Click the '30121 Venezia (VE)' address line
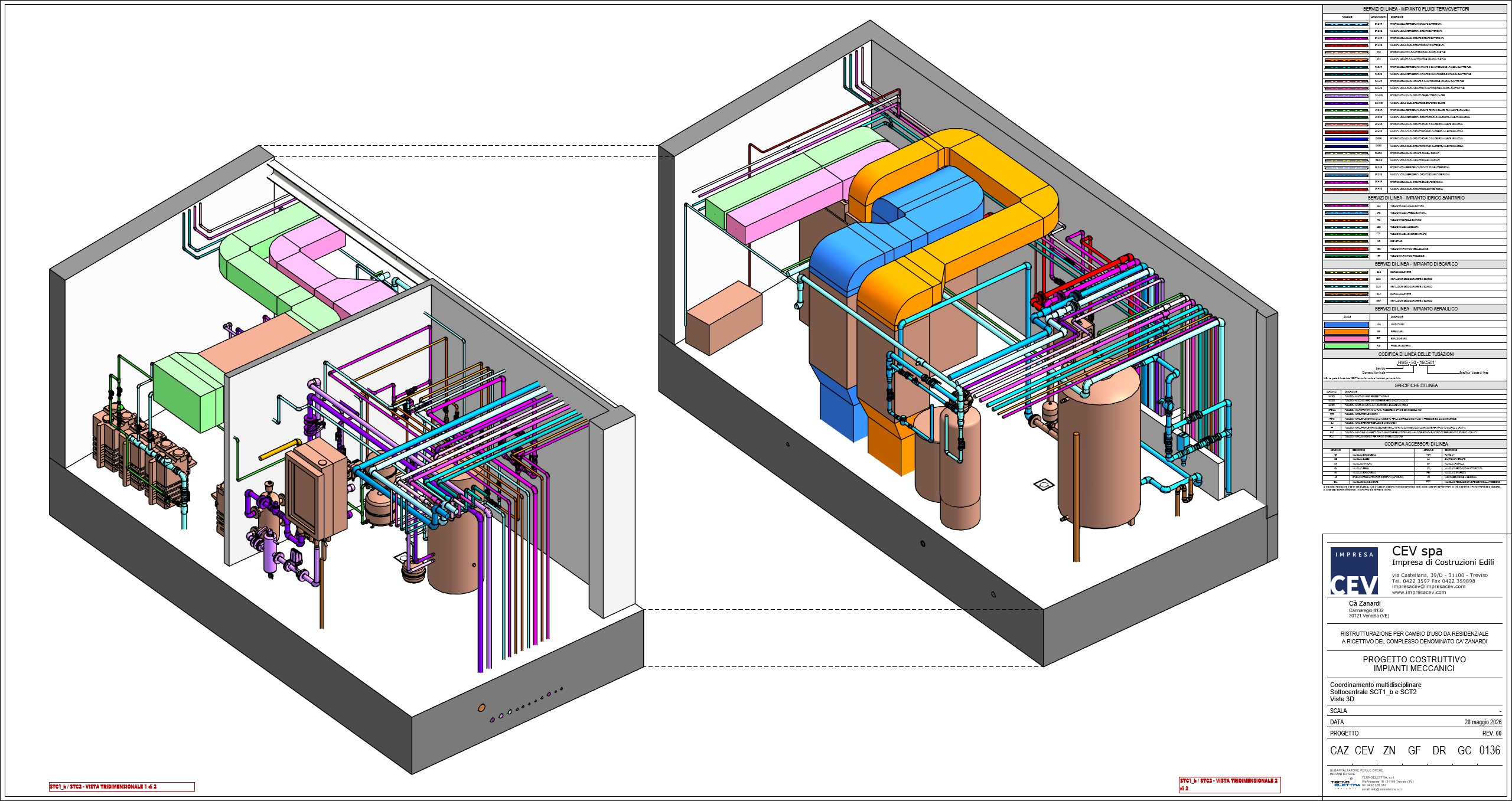The image size is (1512, 801). click(1368, 616)
